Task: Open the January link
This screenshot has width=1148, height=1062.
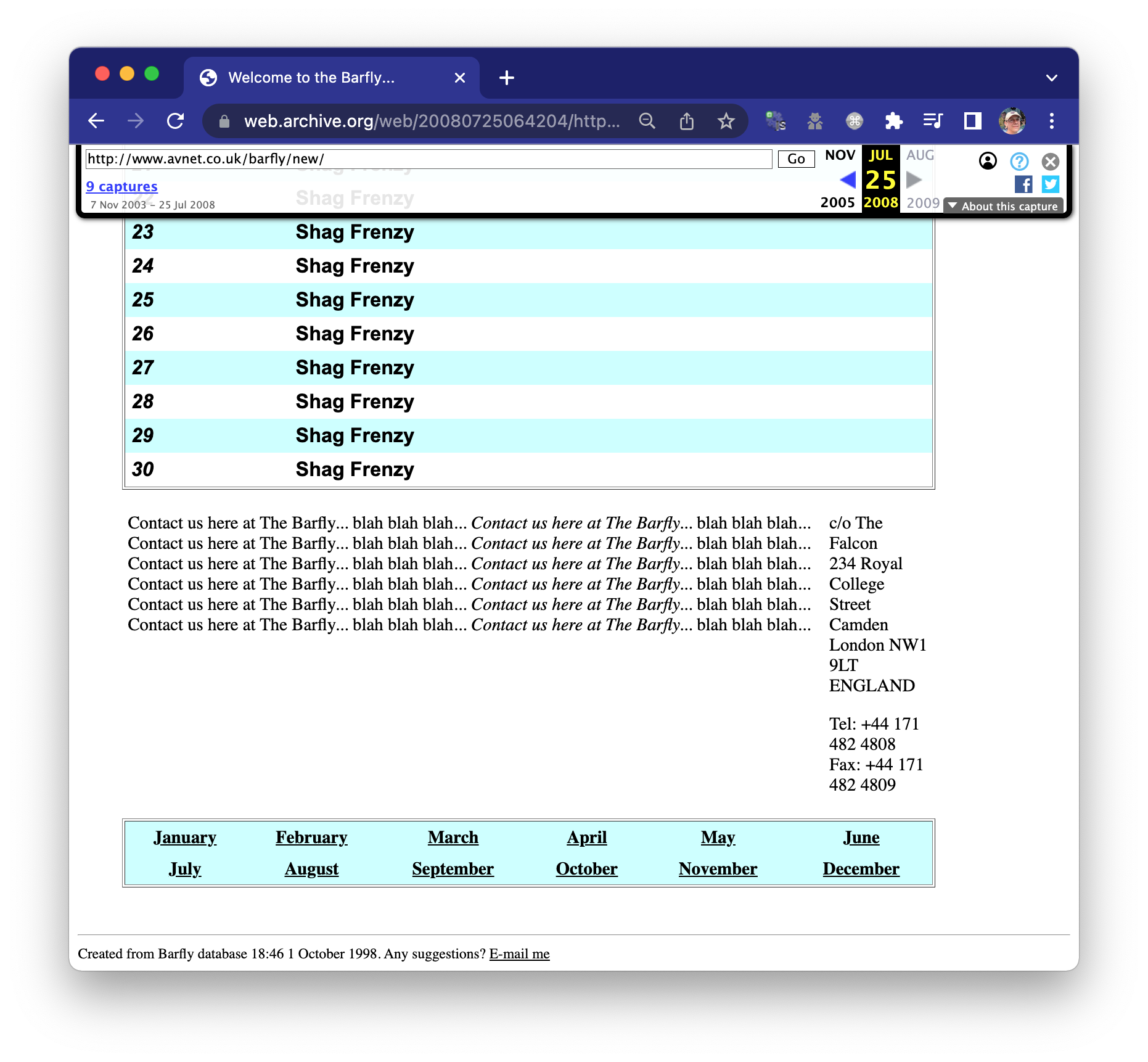Action: pos(185,837)
